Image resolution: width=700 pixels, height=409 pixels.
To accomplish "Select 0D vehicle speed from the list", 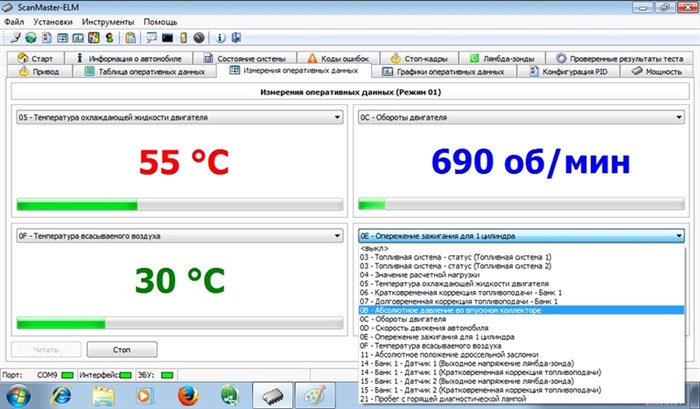I will coord(425,328).
